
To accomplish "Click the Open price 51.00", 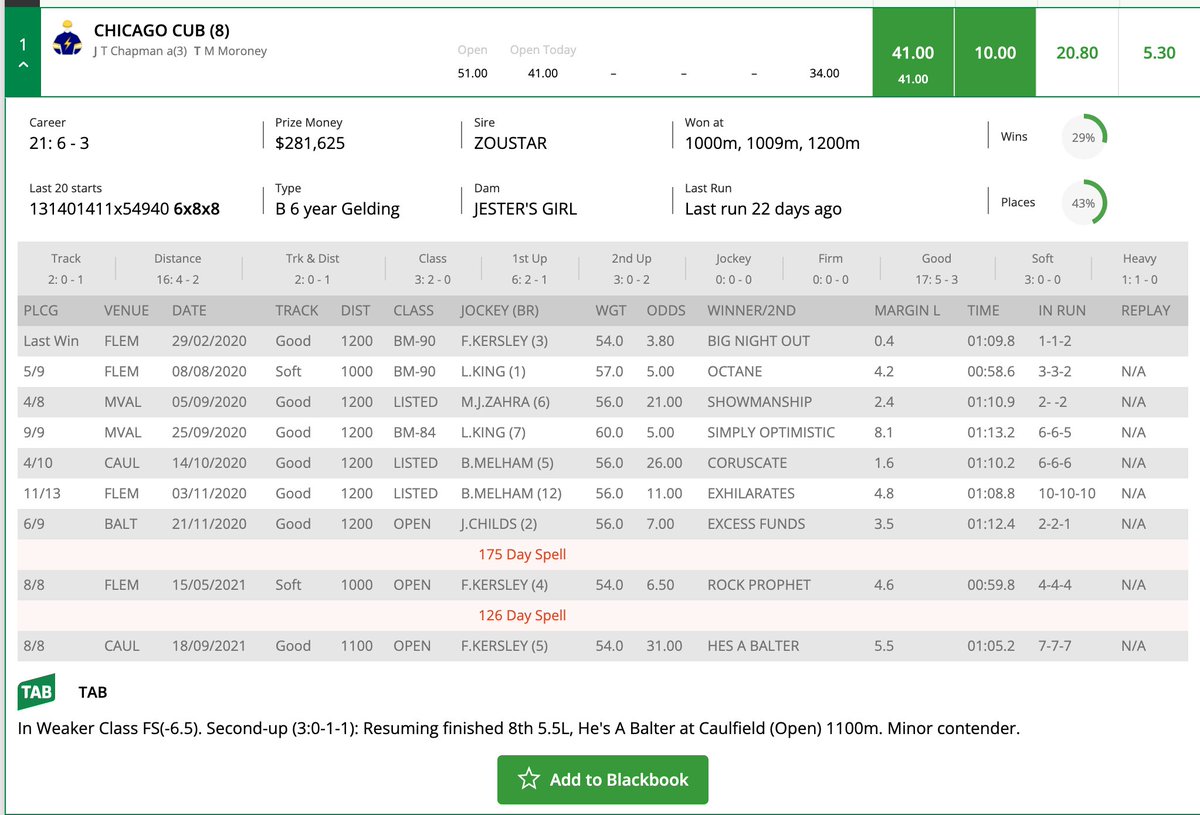I will coord(472,73).
